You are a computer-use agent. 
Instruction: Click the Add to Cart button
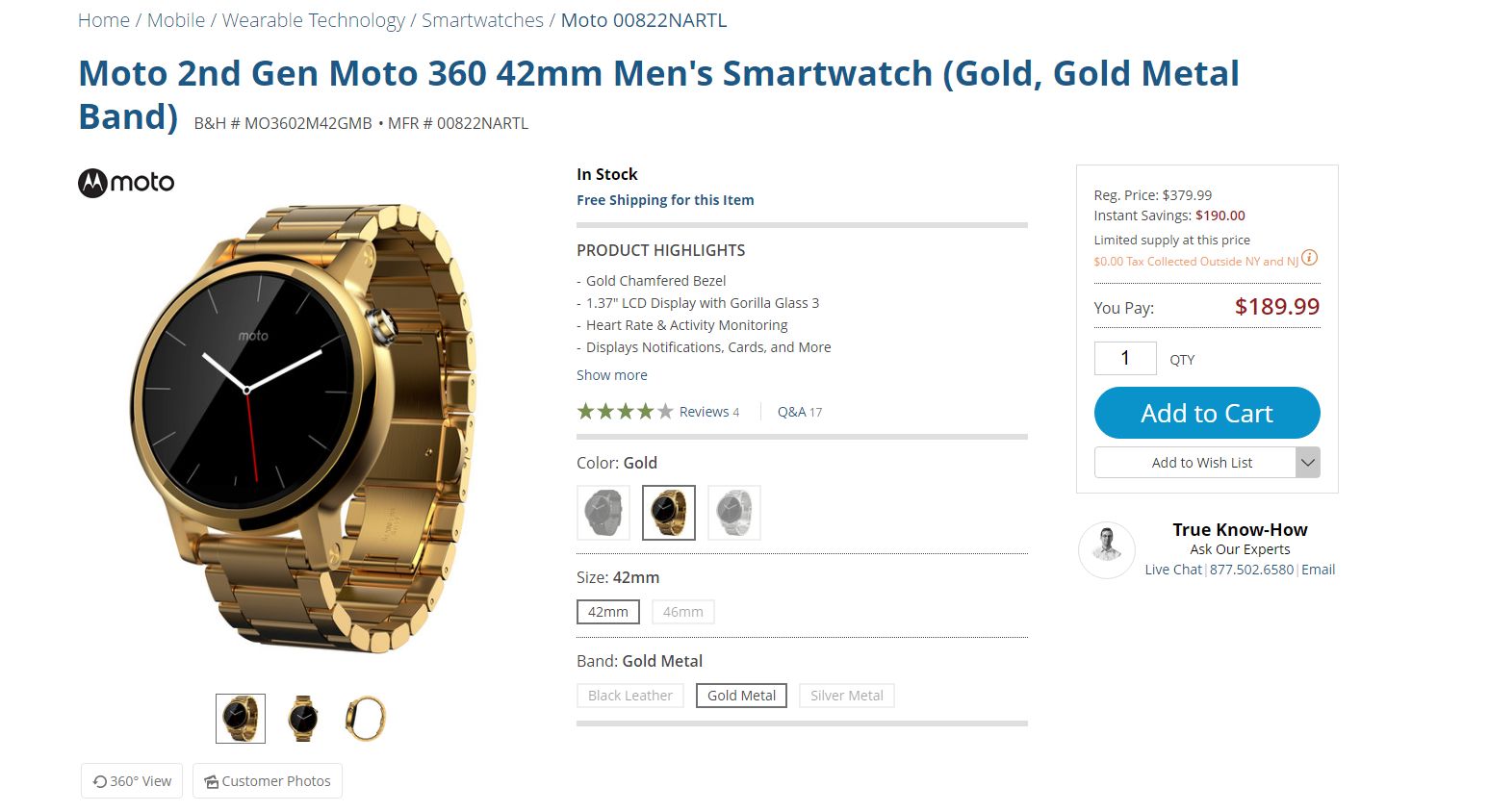(1207, 413)
